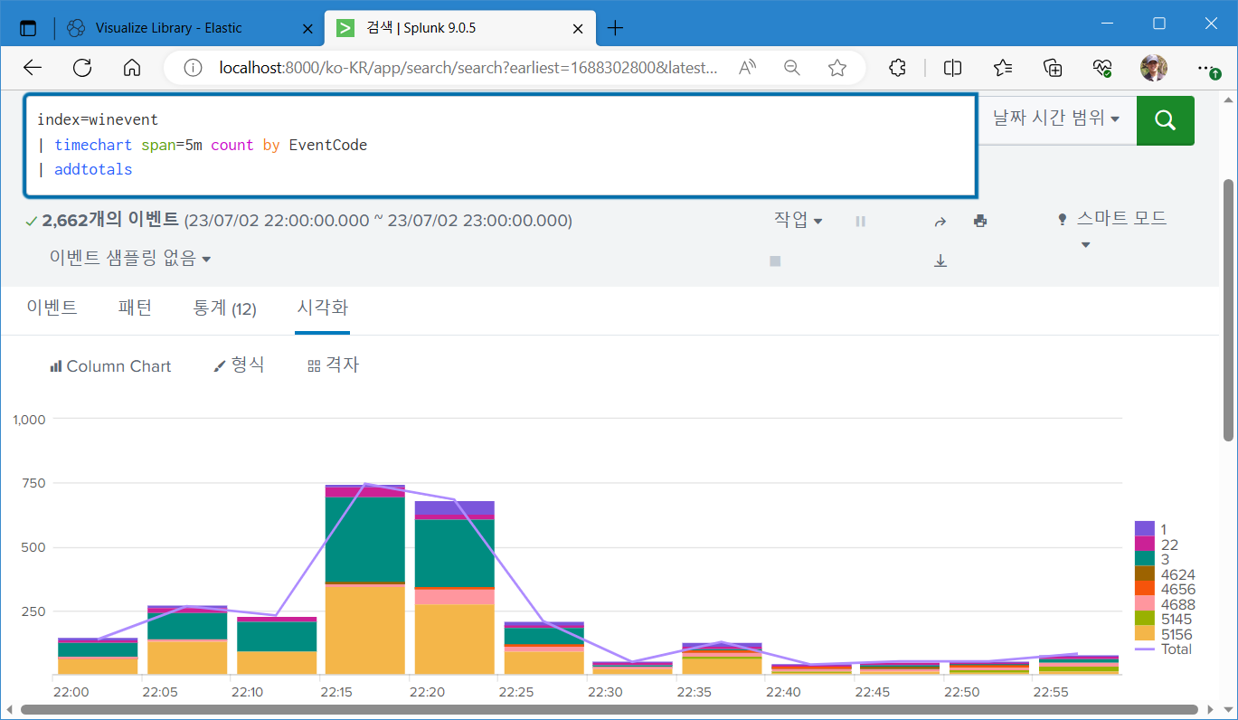View site information icon in address bar
Viewport: 1238px width, 720px height.
(x=195, y=67)
